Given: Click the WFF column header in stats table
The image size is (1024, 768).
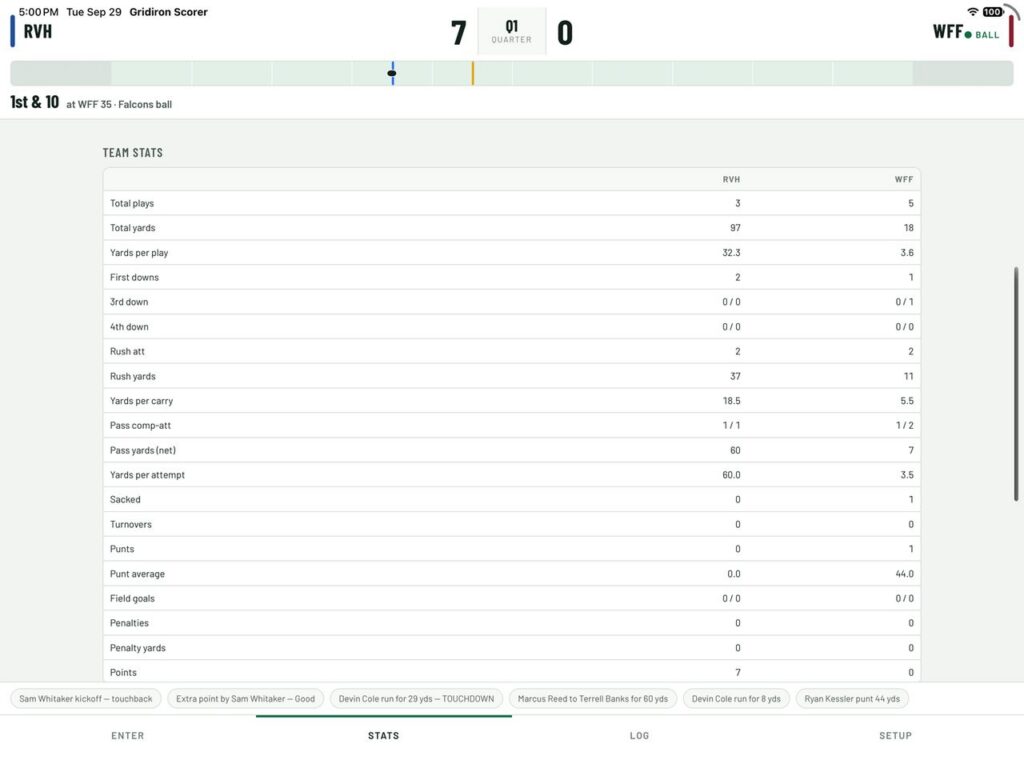Looking at the screenshot, I should coord(904,180).
